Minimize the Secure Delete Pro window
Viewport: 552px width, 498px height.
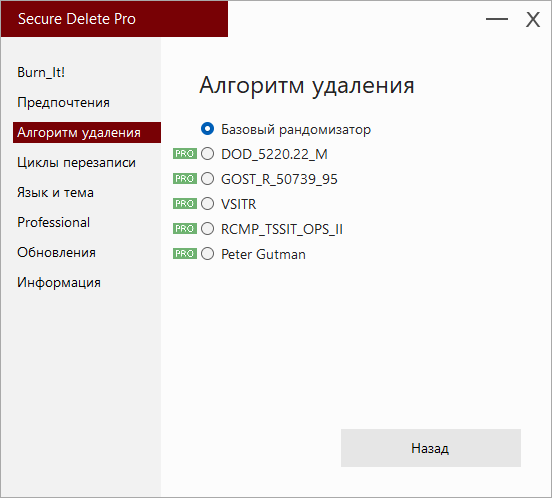(x=497, y=19)
